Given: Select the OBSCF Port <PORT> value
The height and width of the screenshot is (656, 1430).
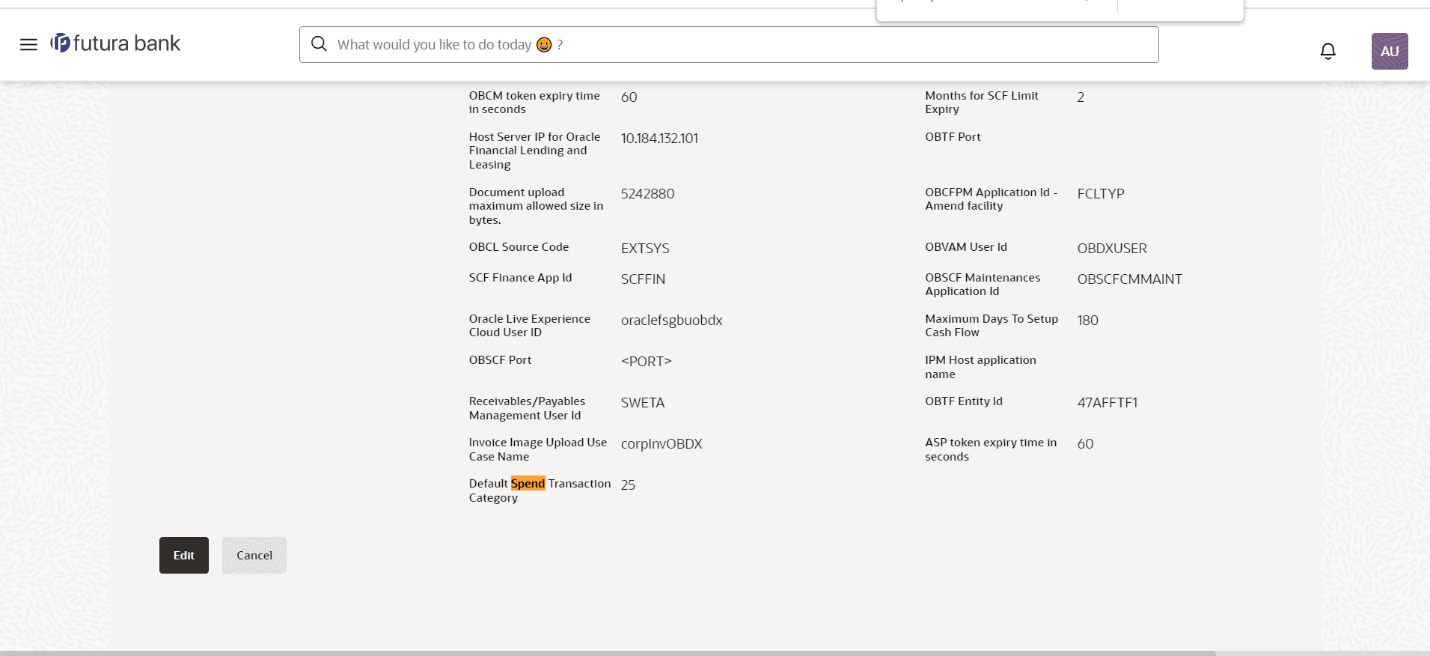Looking at the screenshot, I should (646, 361).
